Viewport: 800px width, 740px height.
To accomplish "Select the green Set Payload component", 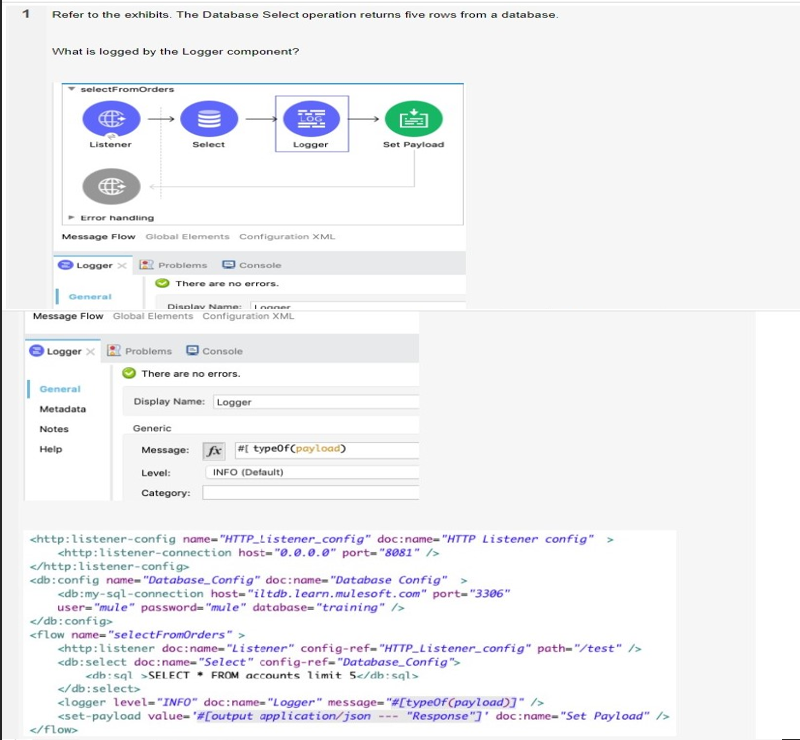I will (x=414, y=119).
